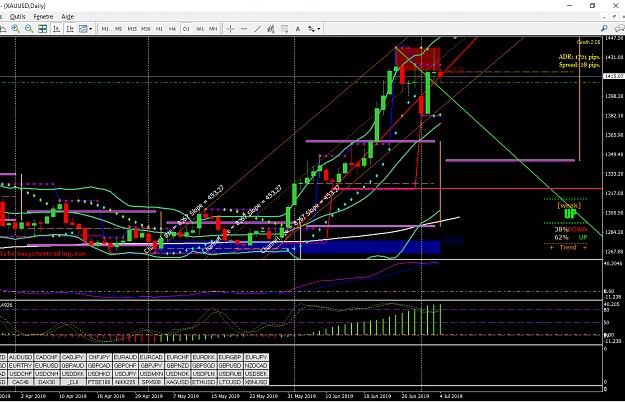Click the Spread pips readout text

click(x=579, y=65)
